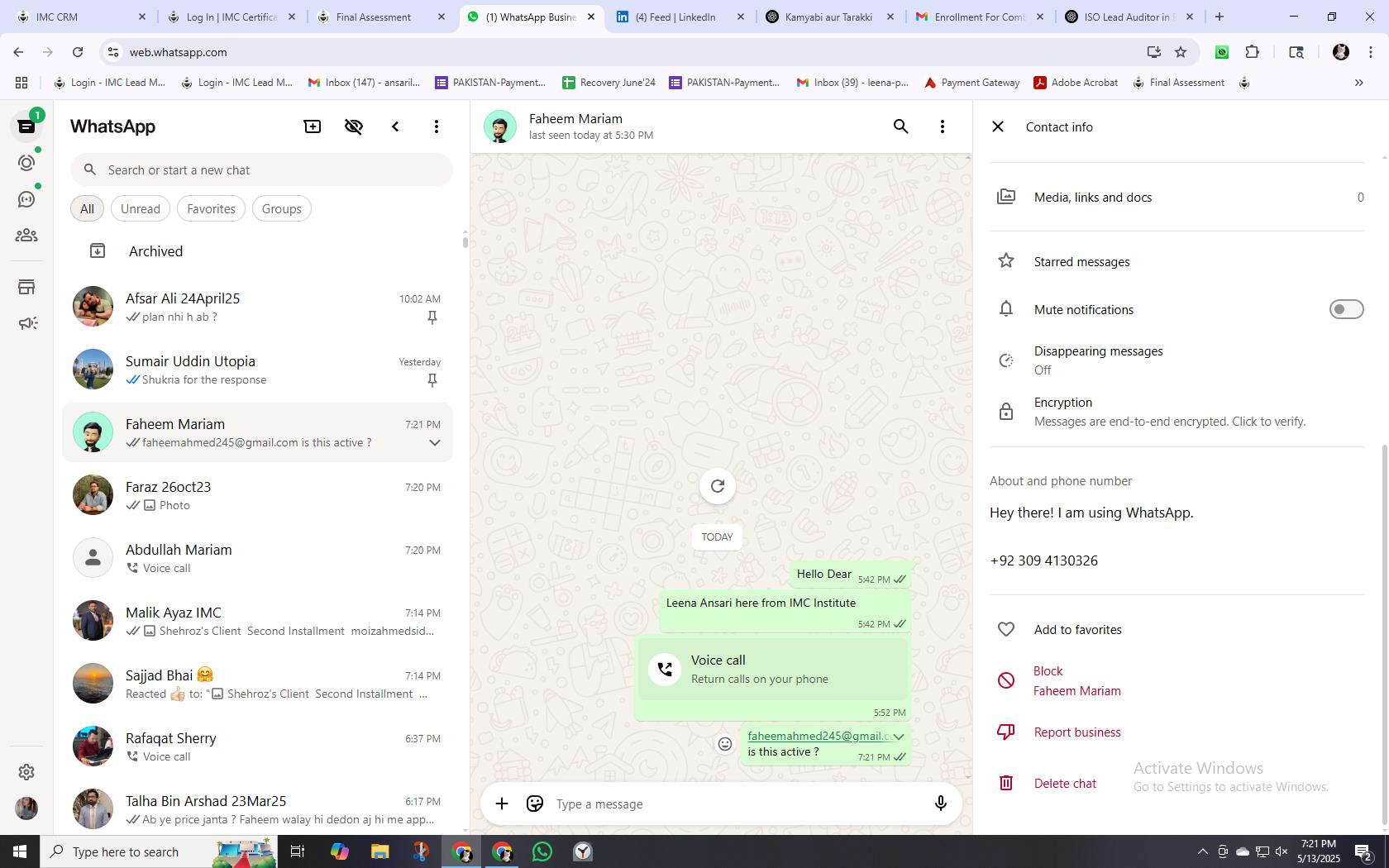Open message options chevron on email message
This screenshot has height=868, width=1389.
(899, 737)
